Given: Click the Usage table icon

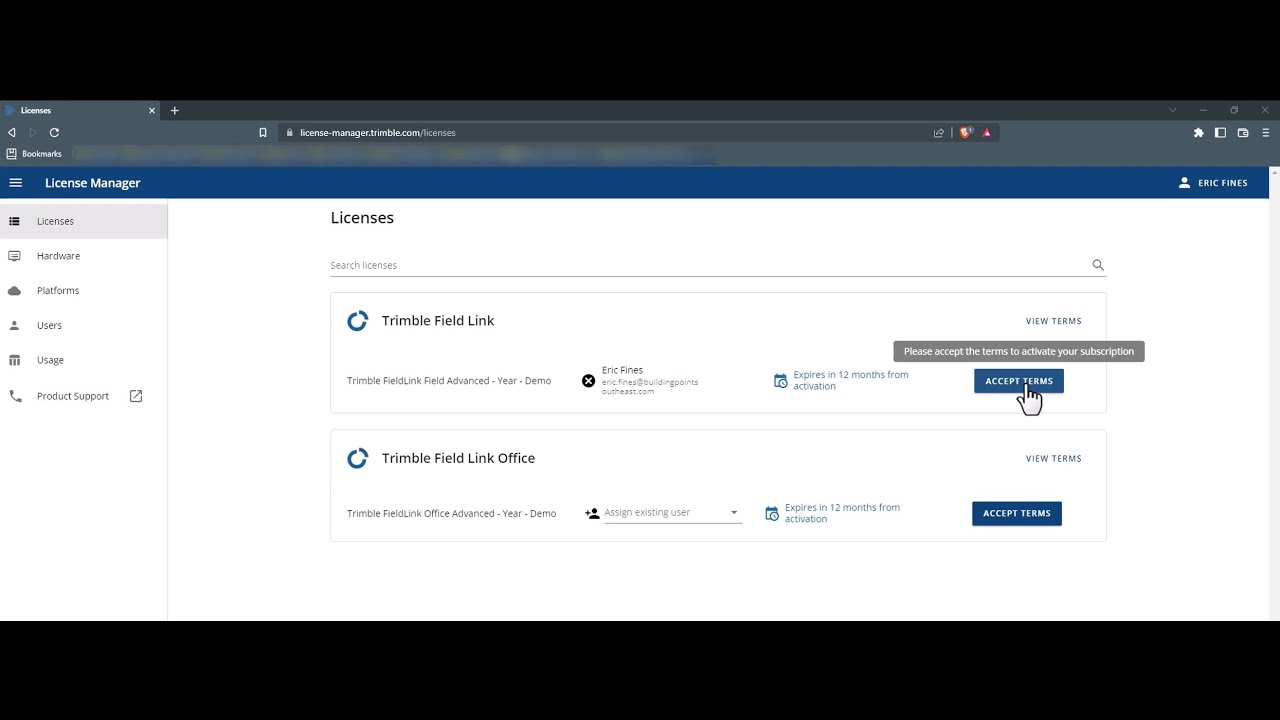Looking at the screenshot, I should (14, 360).
